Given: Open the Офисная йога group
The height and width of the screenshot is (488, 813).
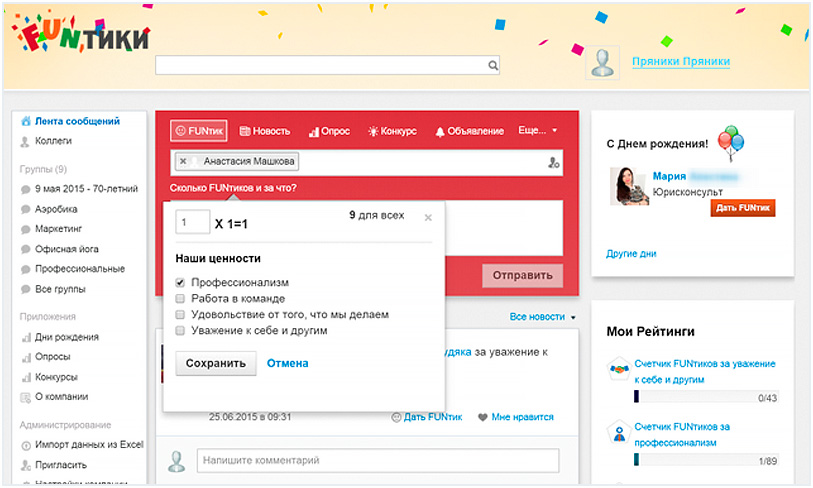Looking at the screenshot, I should (66, 249).
